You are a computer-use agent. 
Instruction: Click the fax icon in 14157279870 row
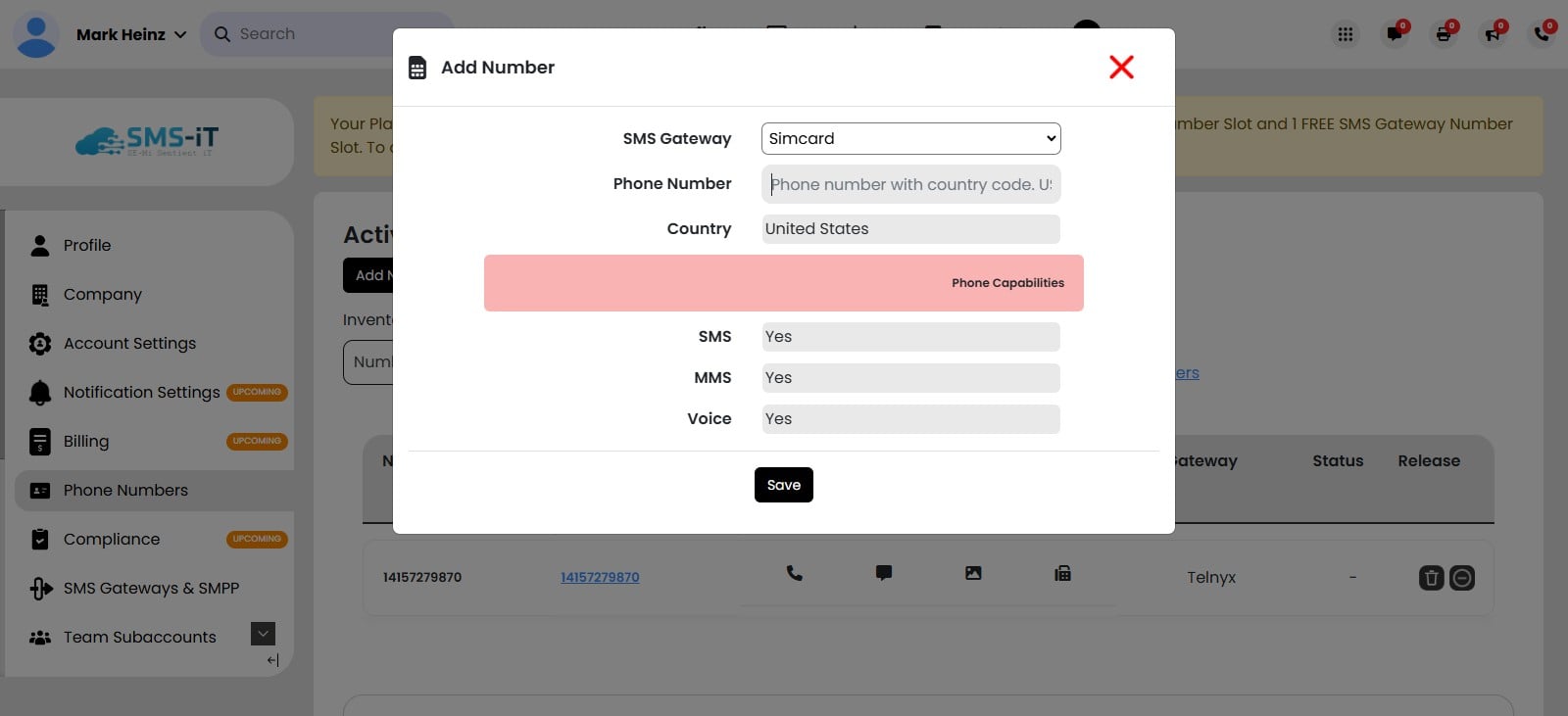[1062, 573]
